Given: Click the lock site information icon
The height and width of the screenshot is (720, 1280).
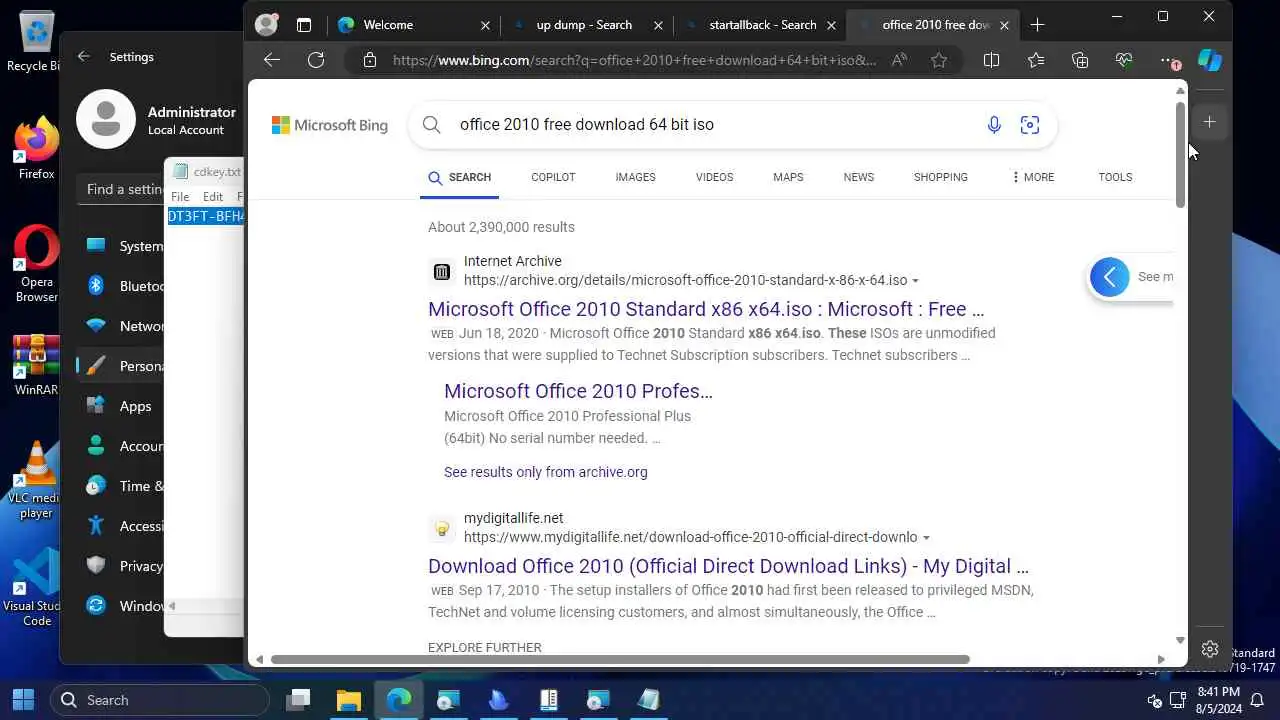Looking at the screenshot, I should click(370, 60).
